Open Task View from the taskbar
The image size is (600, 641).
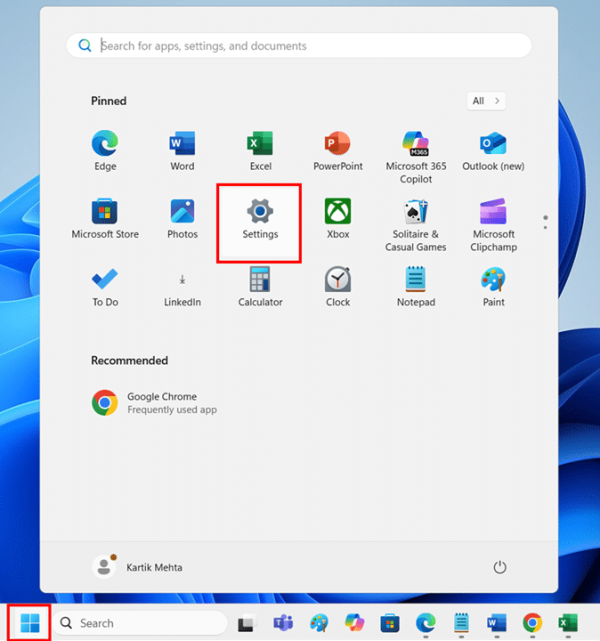[x=247, y=623]
